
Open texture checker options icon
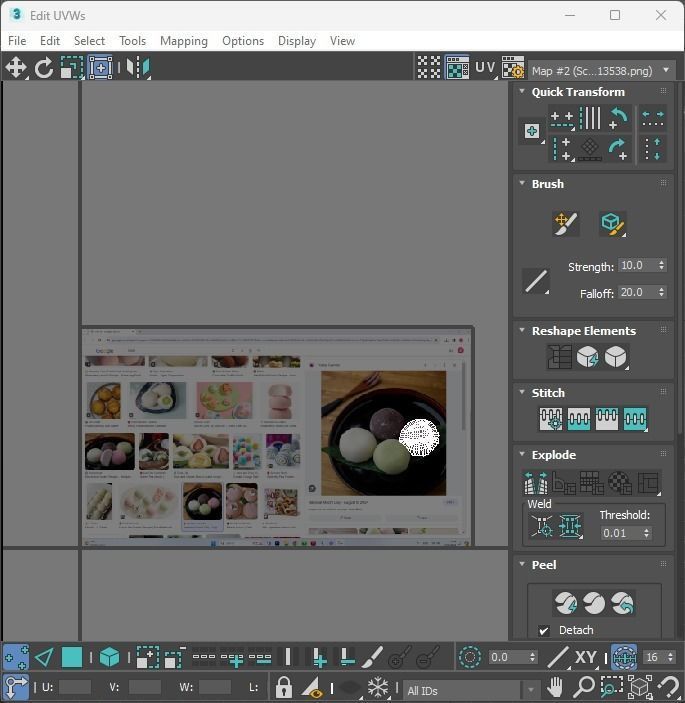click(x=513, y=68)
